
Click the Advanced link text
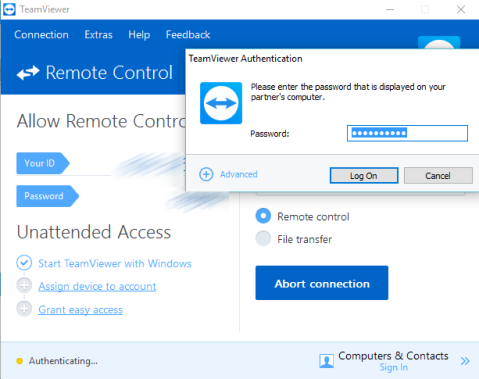click(x=238, y=174)
